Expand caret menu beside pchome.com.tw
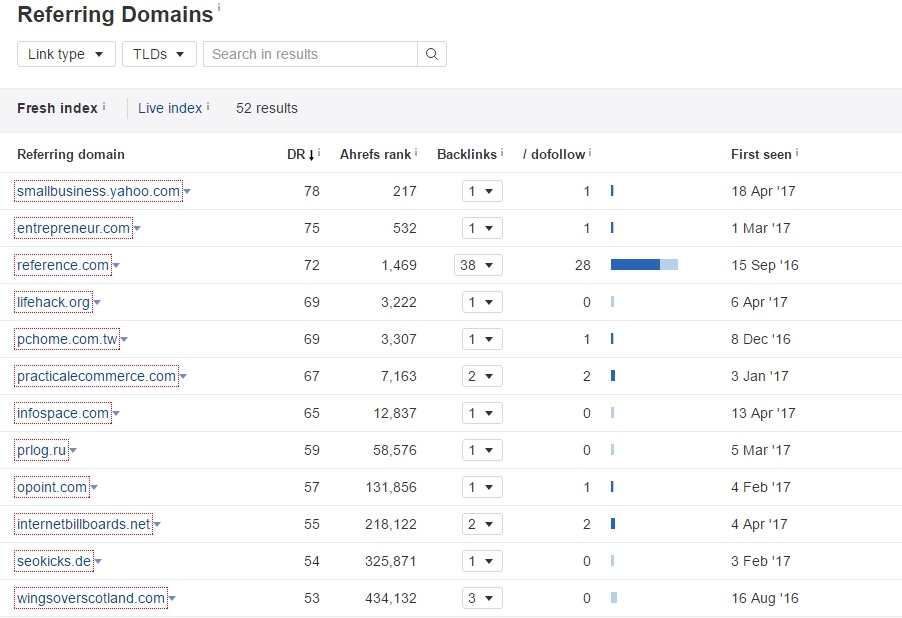 tap(124, 339)
